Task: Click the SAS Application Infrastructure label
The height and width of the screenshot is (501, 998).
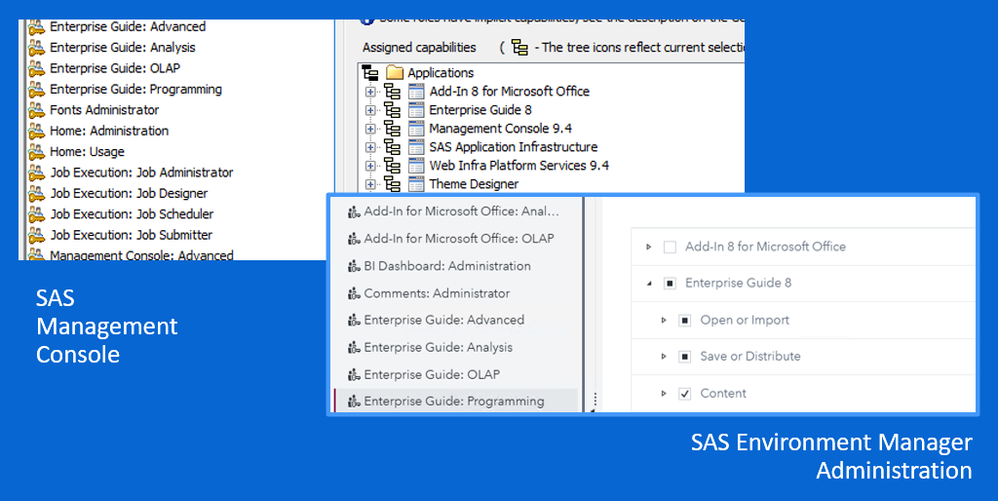Action: [513, 147]
